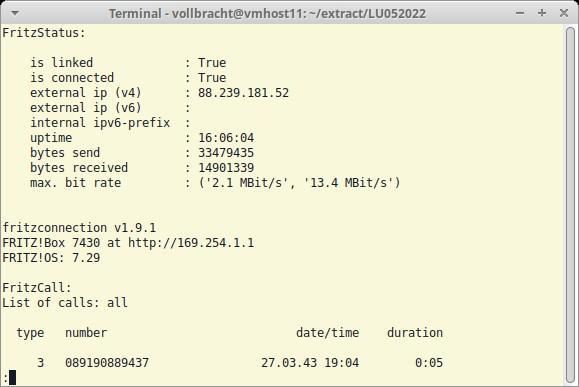Click the terminal cursor at the prompt
This screenshot has height=387, width=579.
pos(13,377)
